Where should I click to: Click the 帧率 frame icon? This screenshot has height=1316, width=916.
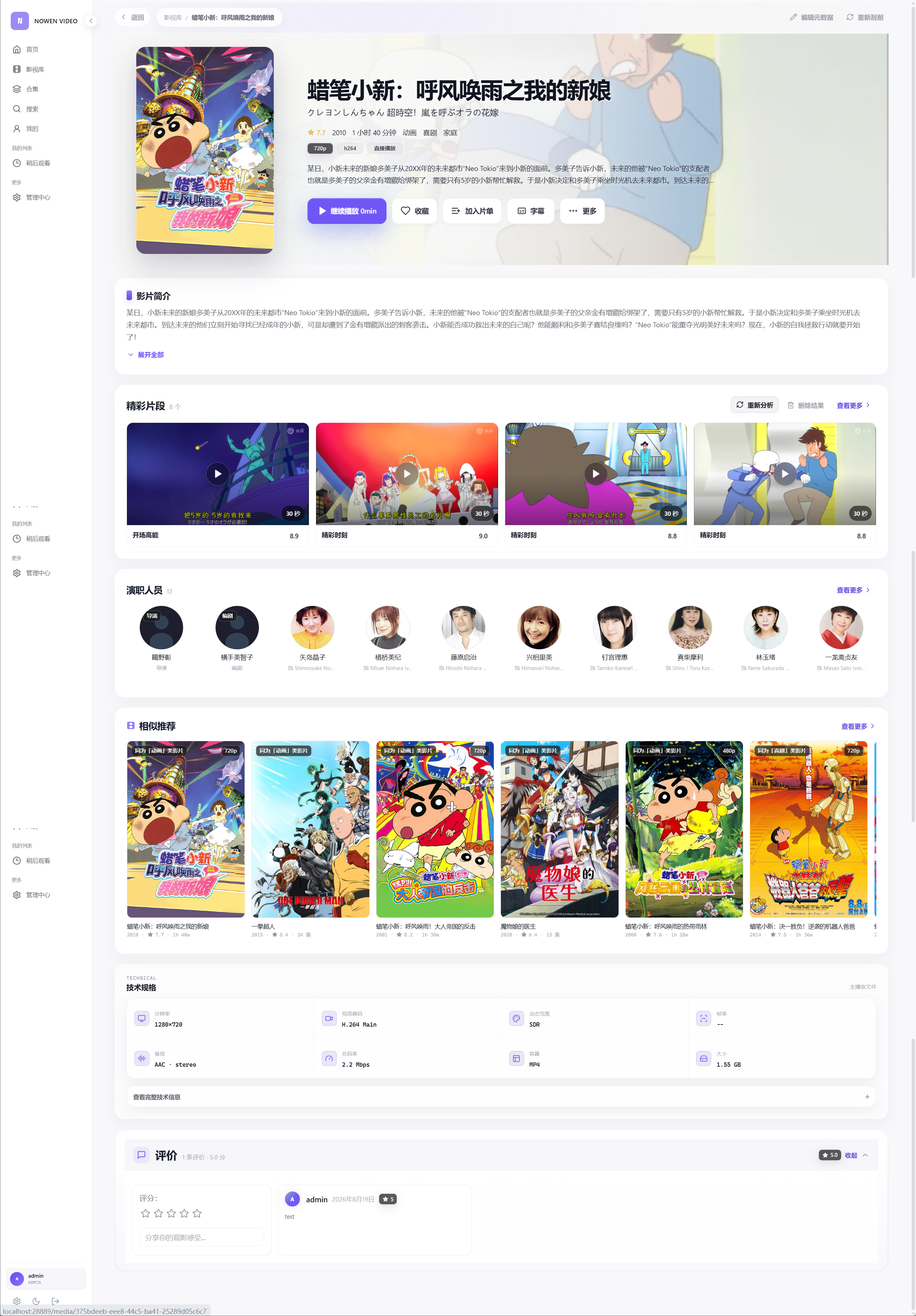704,1018
